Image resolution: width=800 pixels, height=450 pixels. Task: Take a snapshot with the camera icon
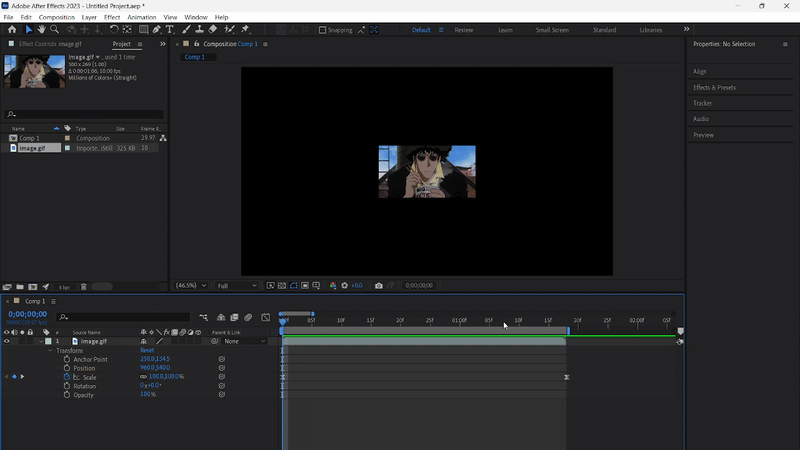[x=379, y=286]
